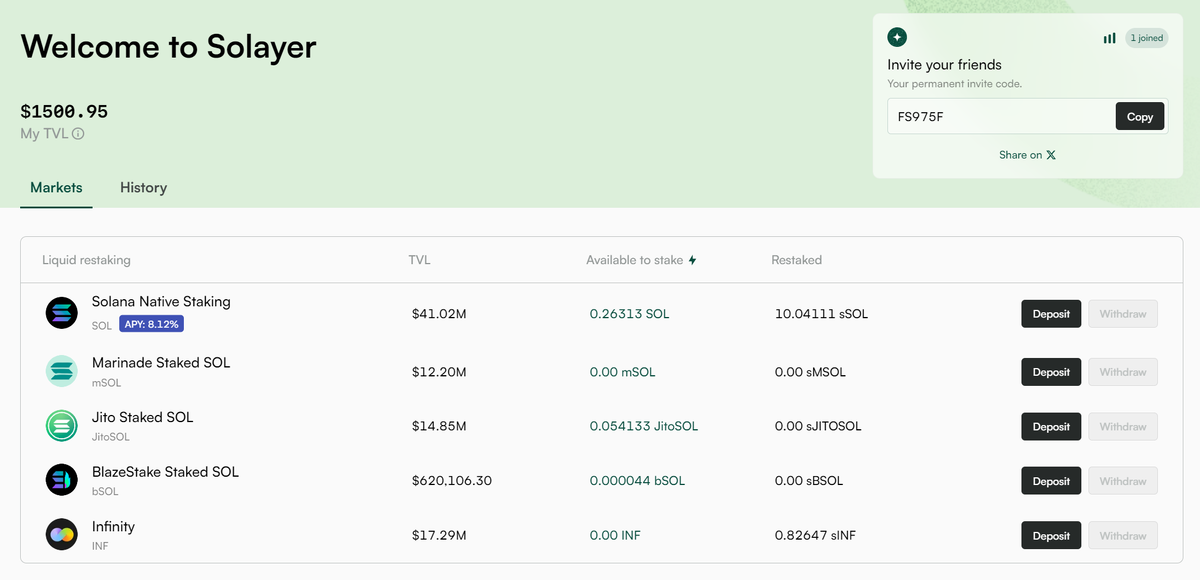
Task: Click the Infinity INF token icon
Action: tap(62, 535)
